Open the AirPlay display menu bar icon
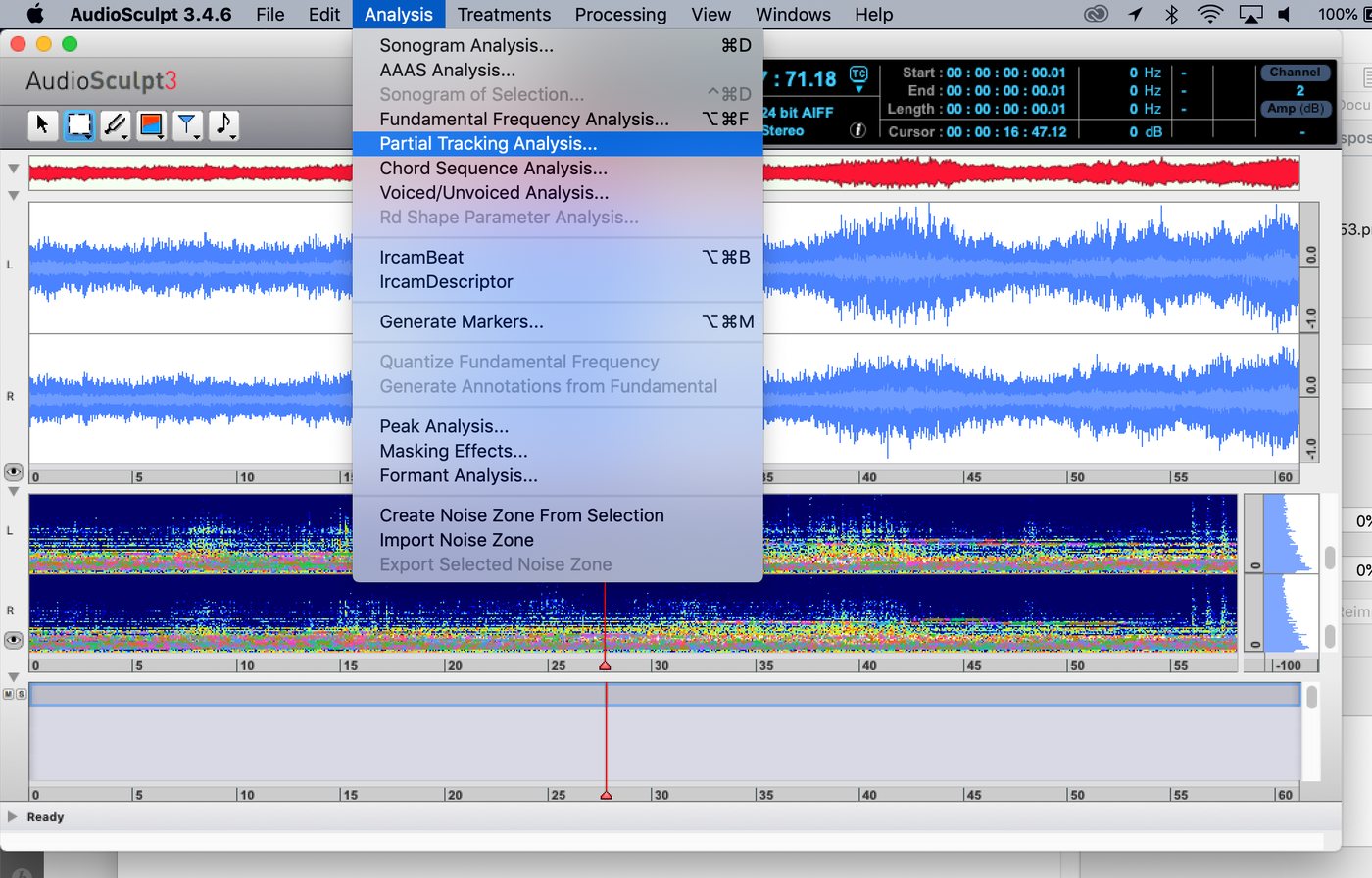This screenshot has width=1372, height=878. coord(1251,14)
